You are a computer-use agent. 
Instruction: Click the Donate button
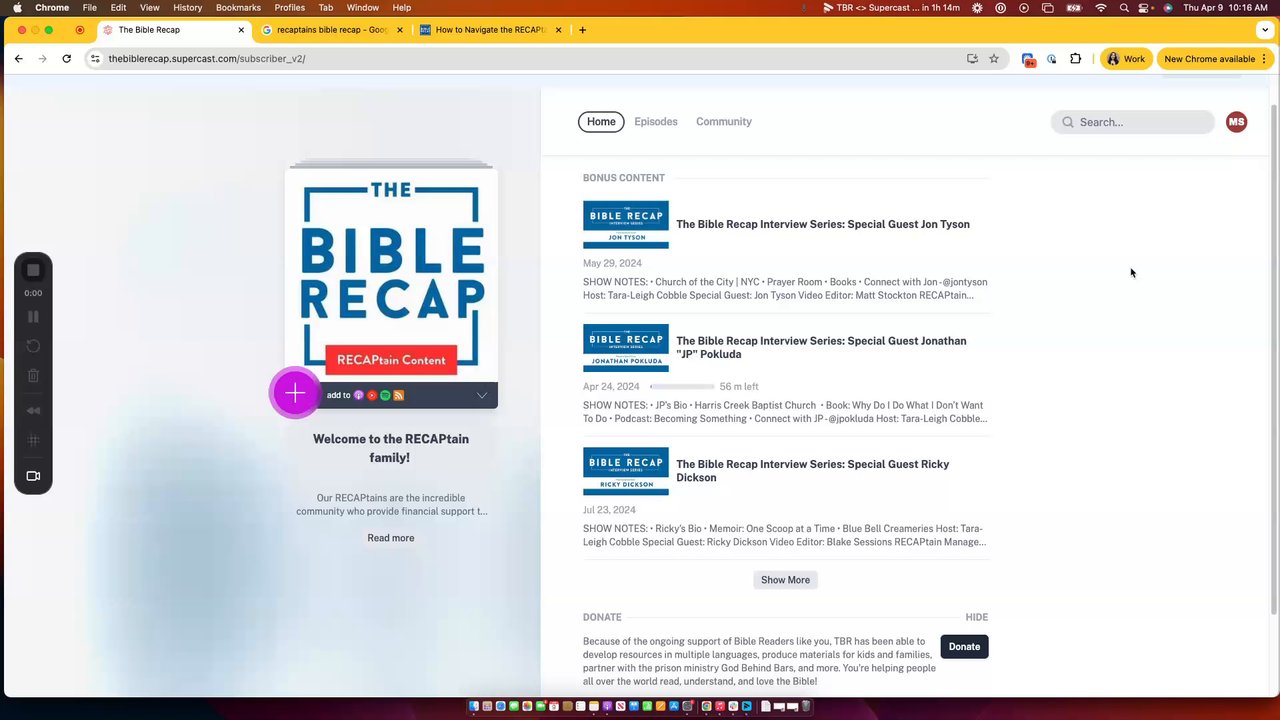(964, 646)
